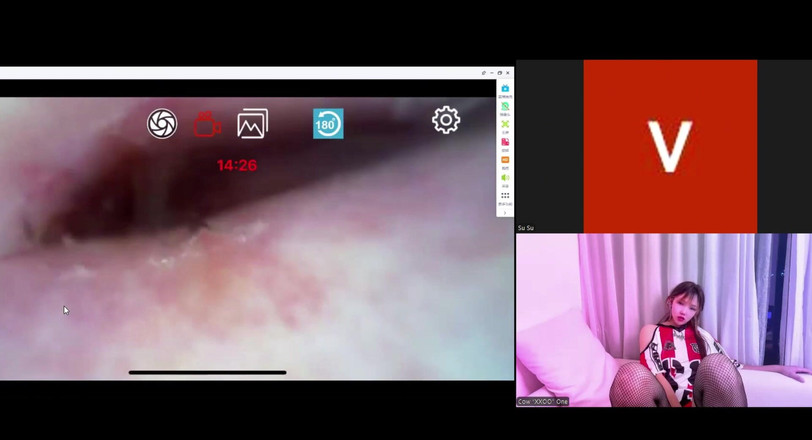This screenshot has height=440, width=812.
Task: Click the green fullscreen arrows sidebar icon
Action: pyautogui.click(x=505, y=124)
